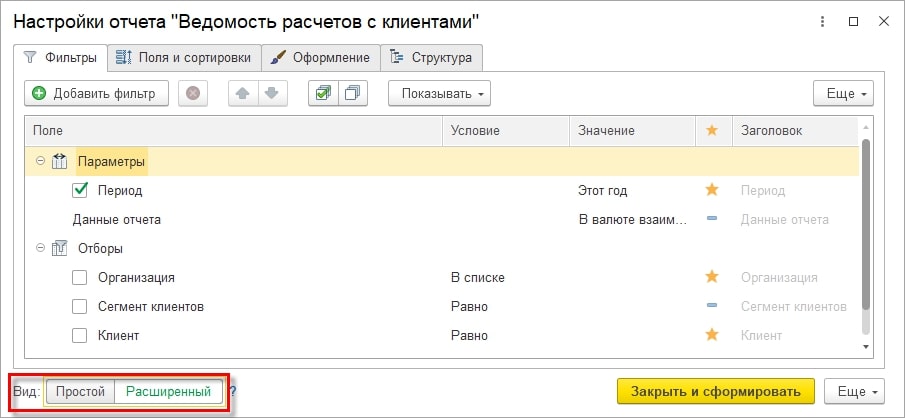The width and height of the screenshot is (905, 418).
Task: Click the scrollbar down arrow
Action: click(865, 346)
